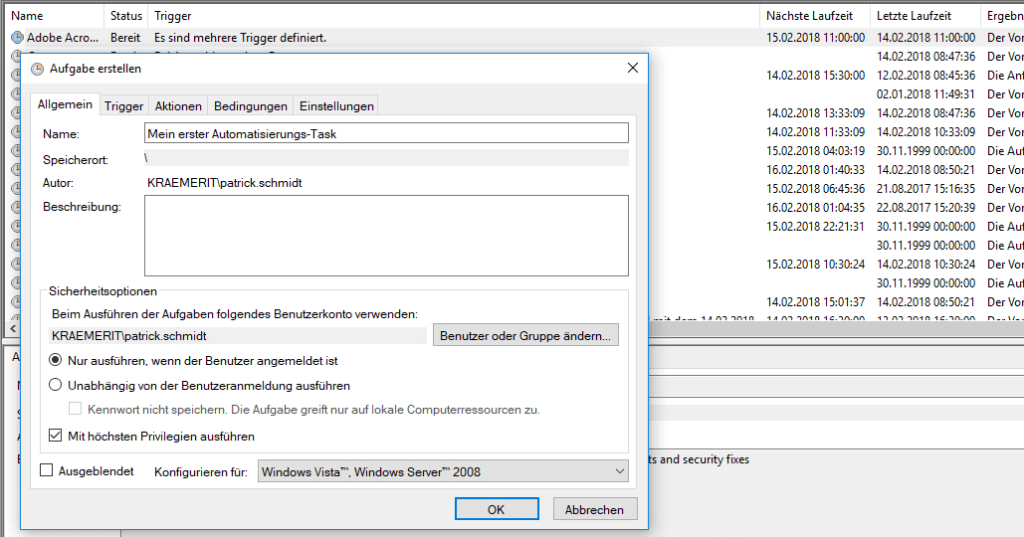The width and height of the screenshot is (1024, 537).
Task: Click last run time 14.02.2018 10:30:24
Action: [x=925, y=265]
